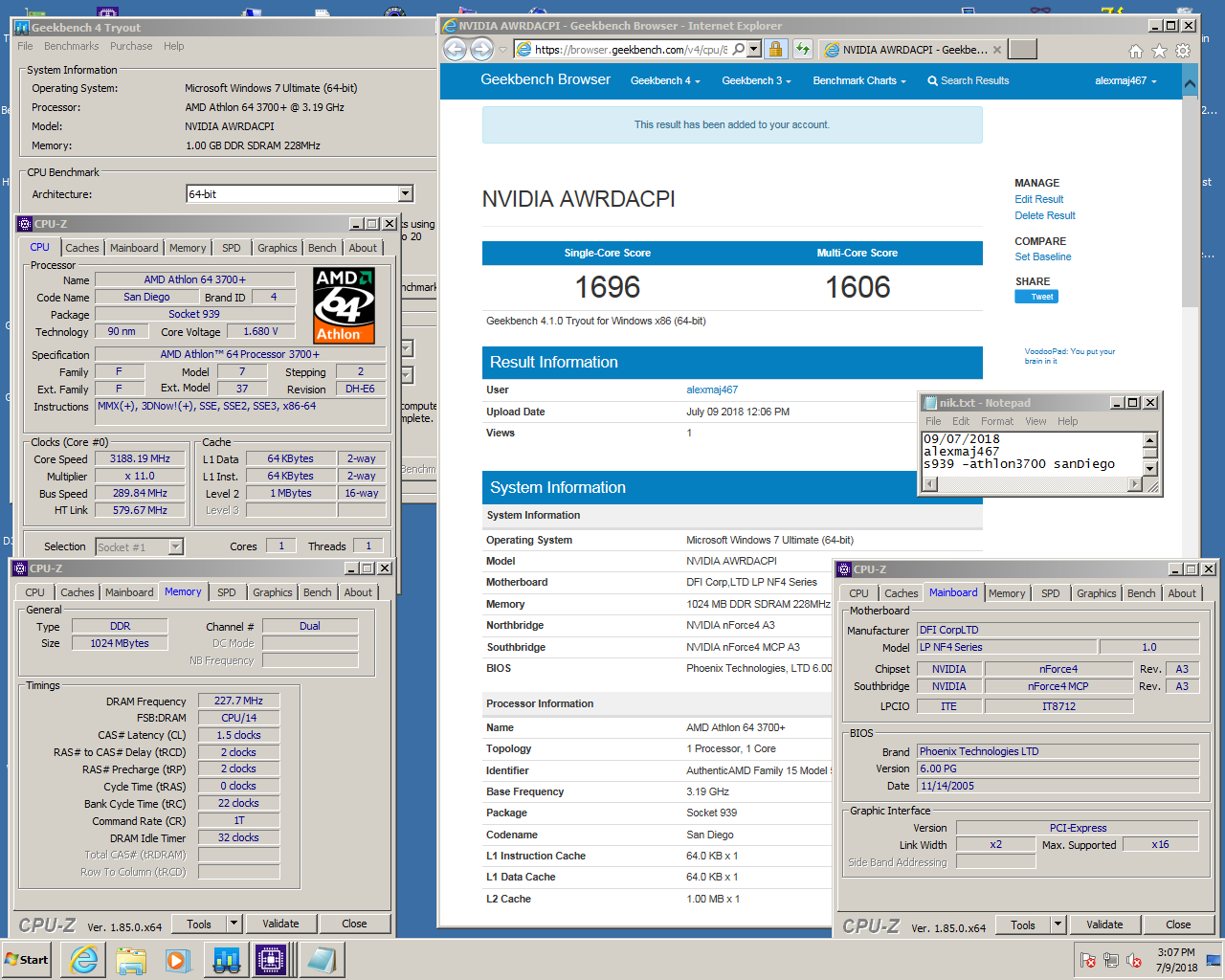The image size is (1225, 980).
Task: Click the AMD 64 Athlon logo image
Action: 345,305
